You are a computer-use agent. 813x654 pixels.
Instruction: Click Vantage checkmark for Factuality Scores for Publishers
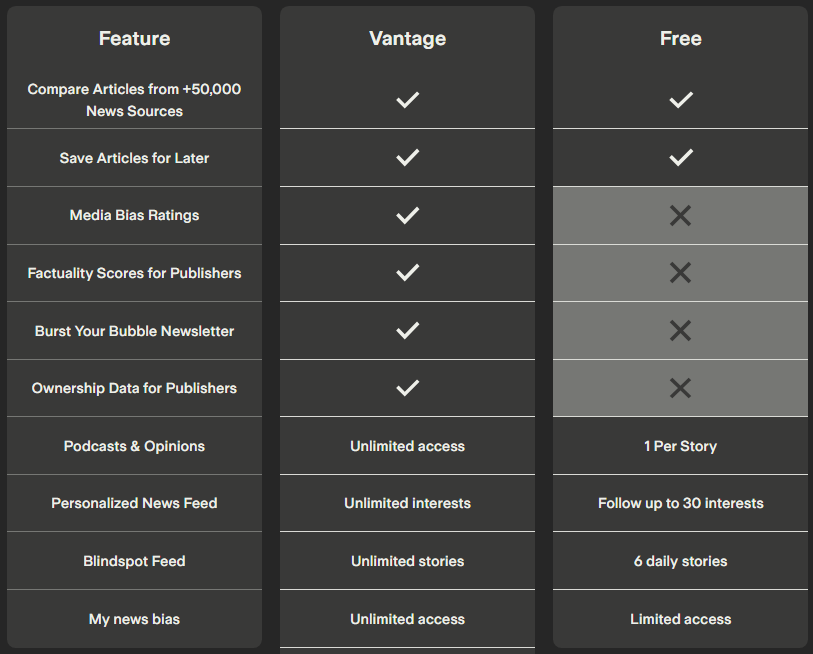tap(408, 273)
